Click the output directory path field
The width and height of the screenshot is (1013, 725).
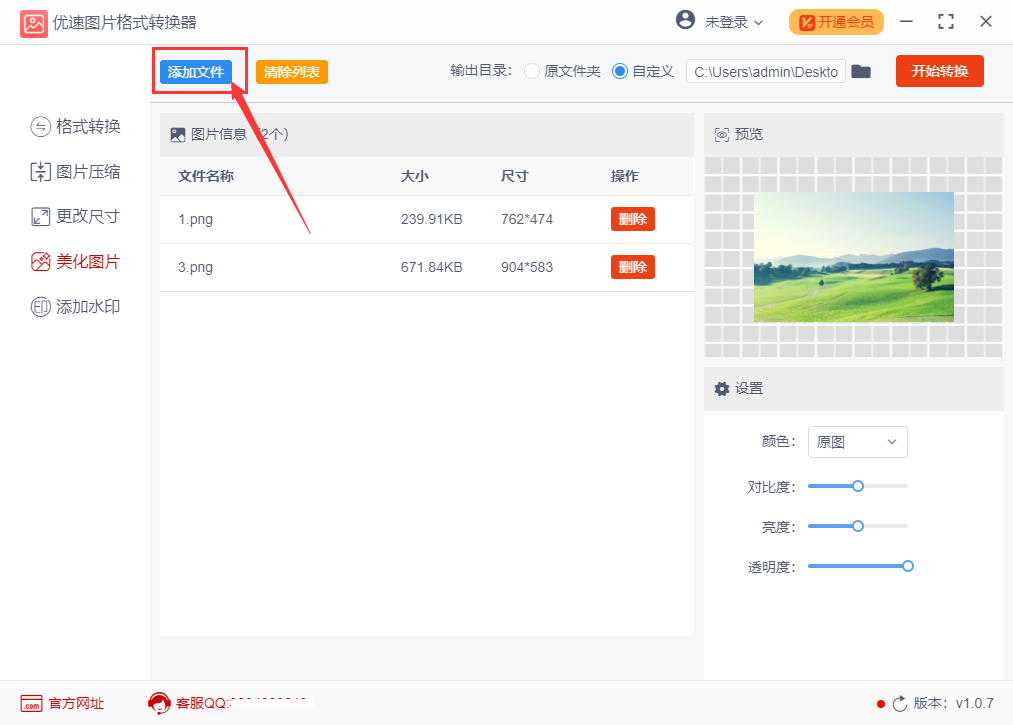point(766,72)
